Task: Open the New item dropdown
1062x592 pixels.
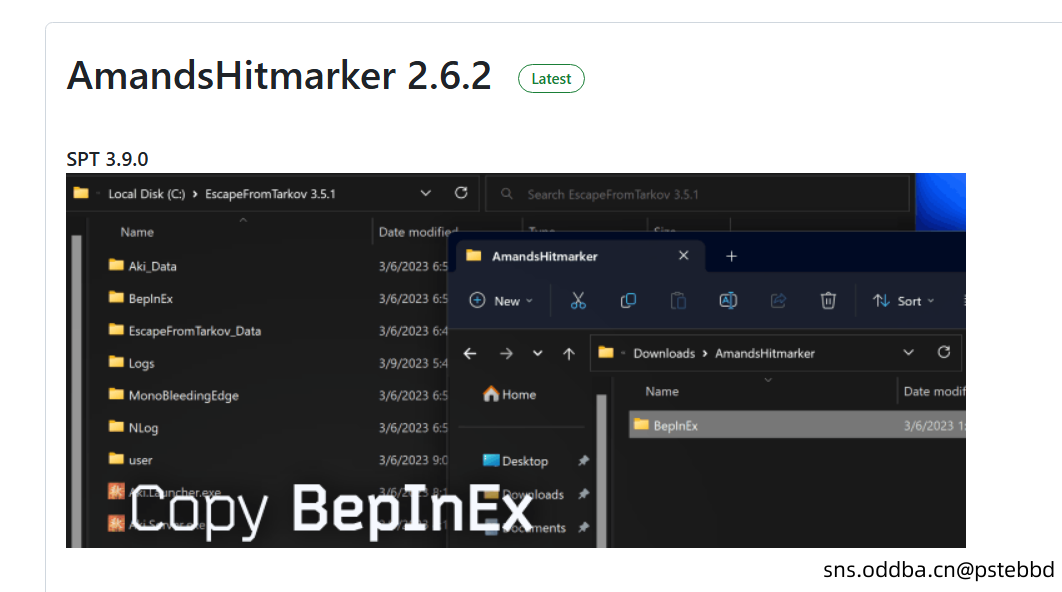Action: pos(501,300)
